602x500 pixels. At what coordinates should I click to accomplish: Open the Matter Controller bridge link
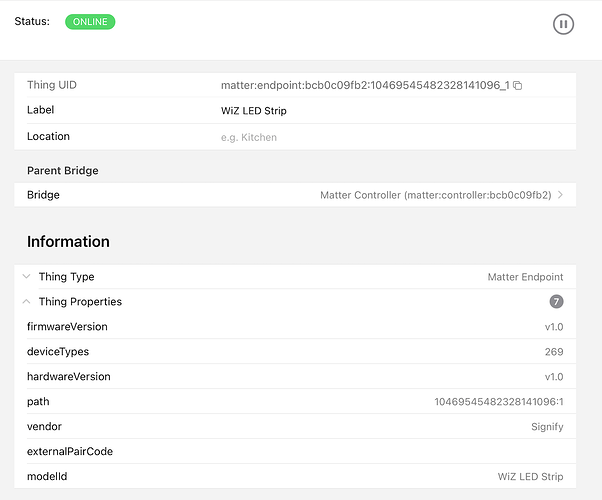435,195
